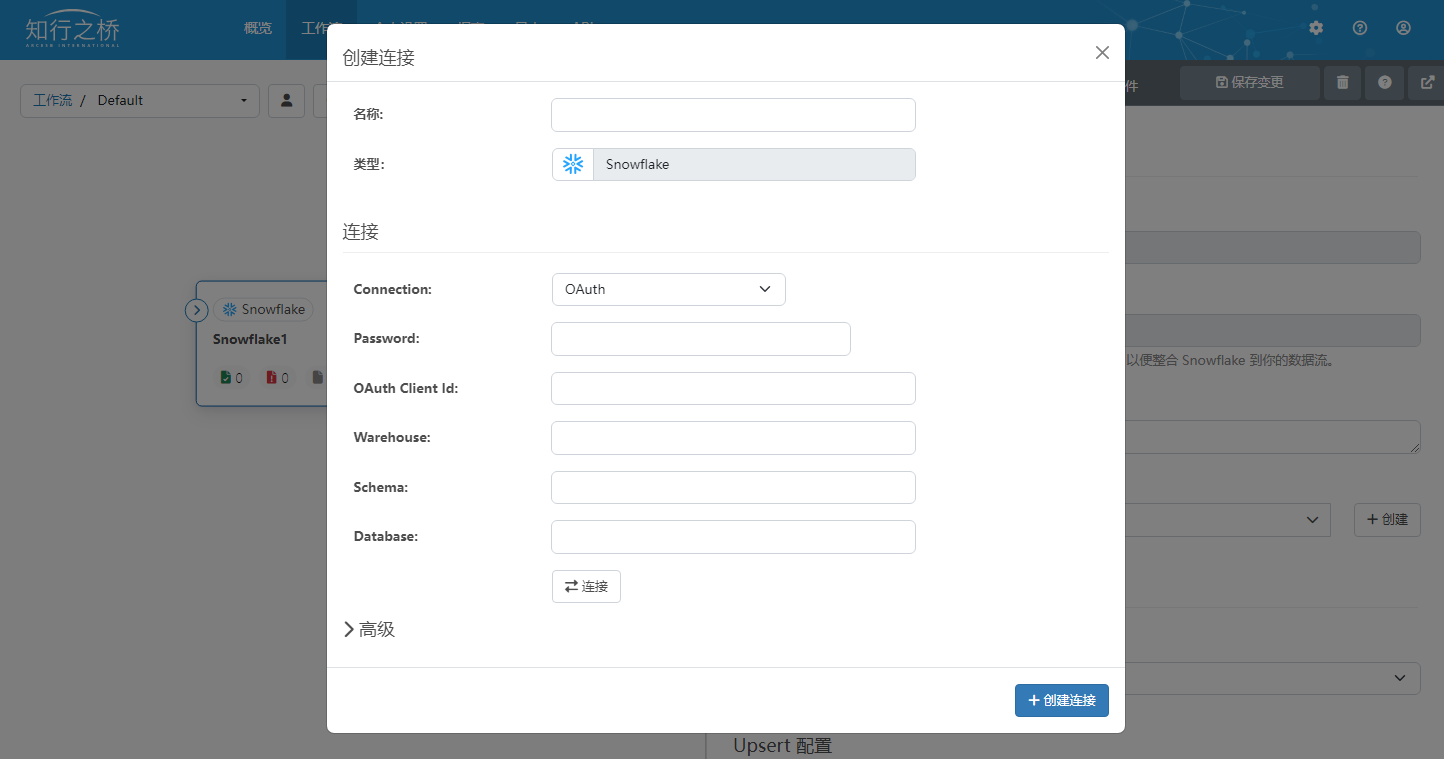The width and height of the screenshot is (1444, 759).
Task: Click the 连接 test button
Action: pos(586,587)
